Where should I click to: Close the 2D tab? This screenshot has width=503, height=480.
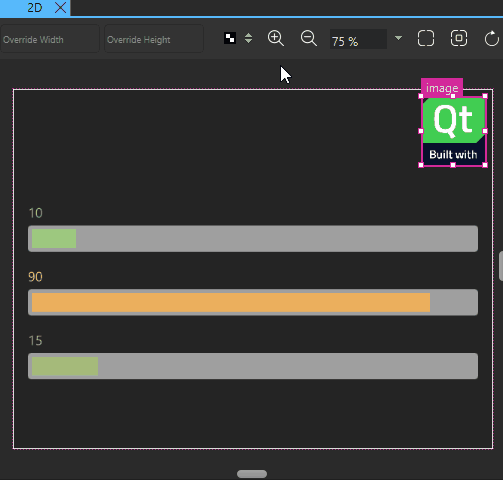point(60,7)
